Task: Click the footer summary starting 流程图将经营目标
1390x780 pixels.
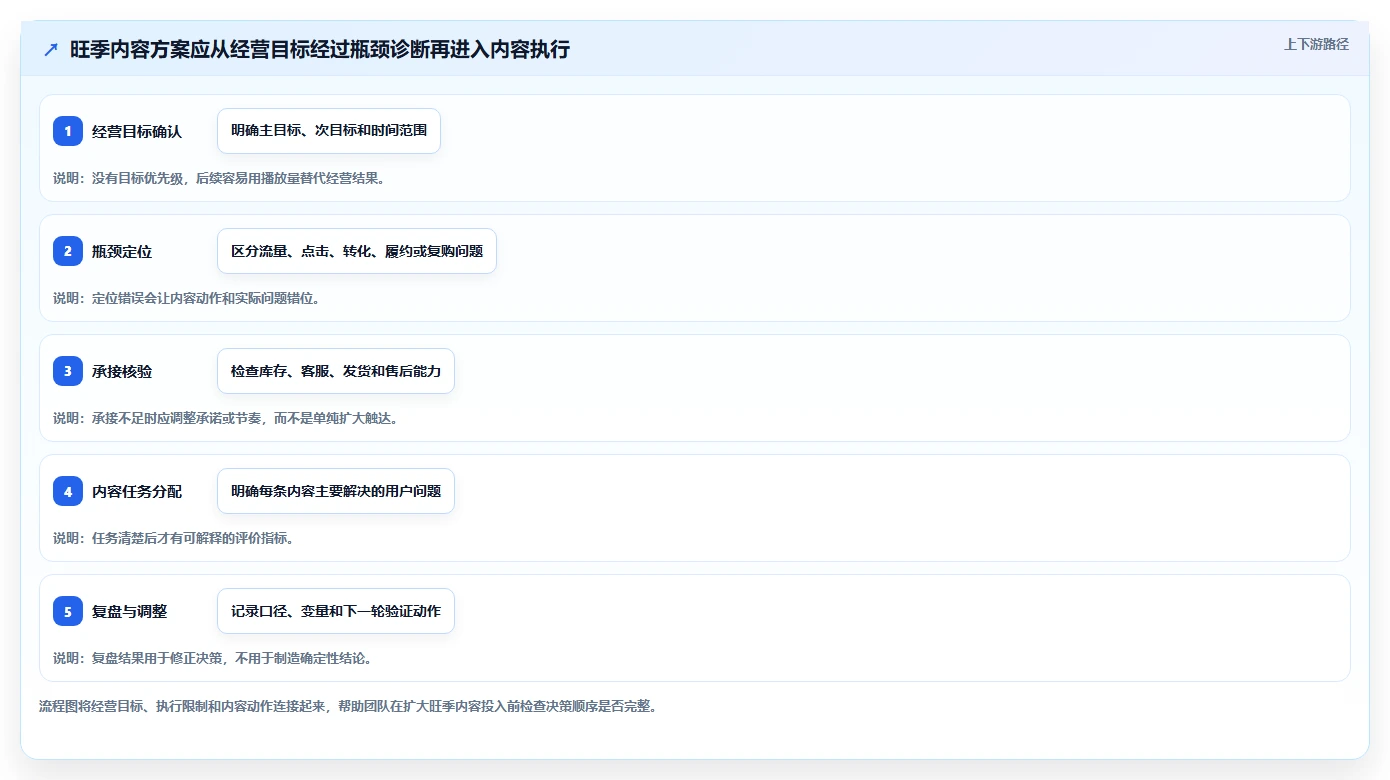Action: [x=348, y=706]
